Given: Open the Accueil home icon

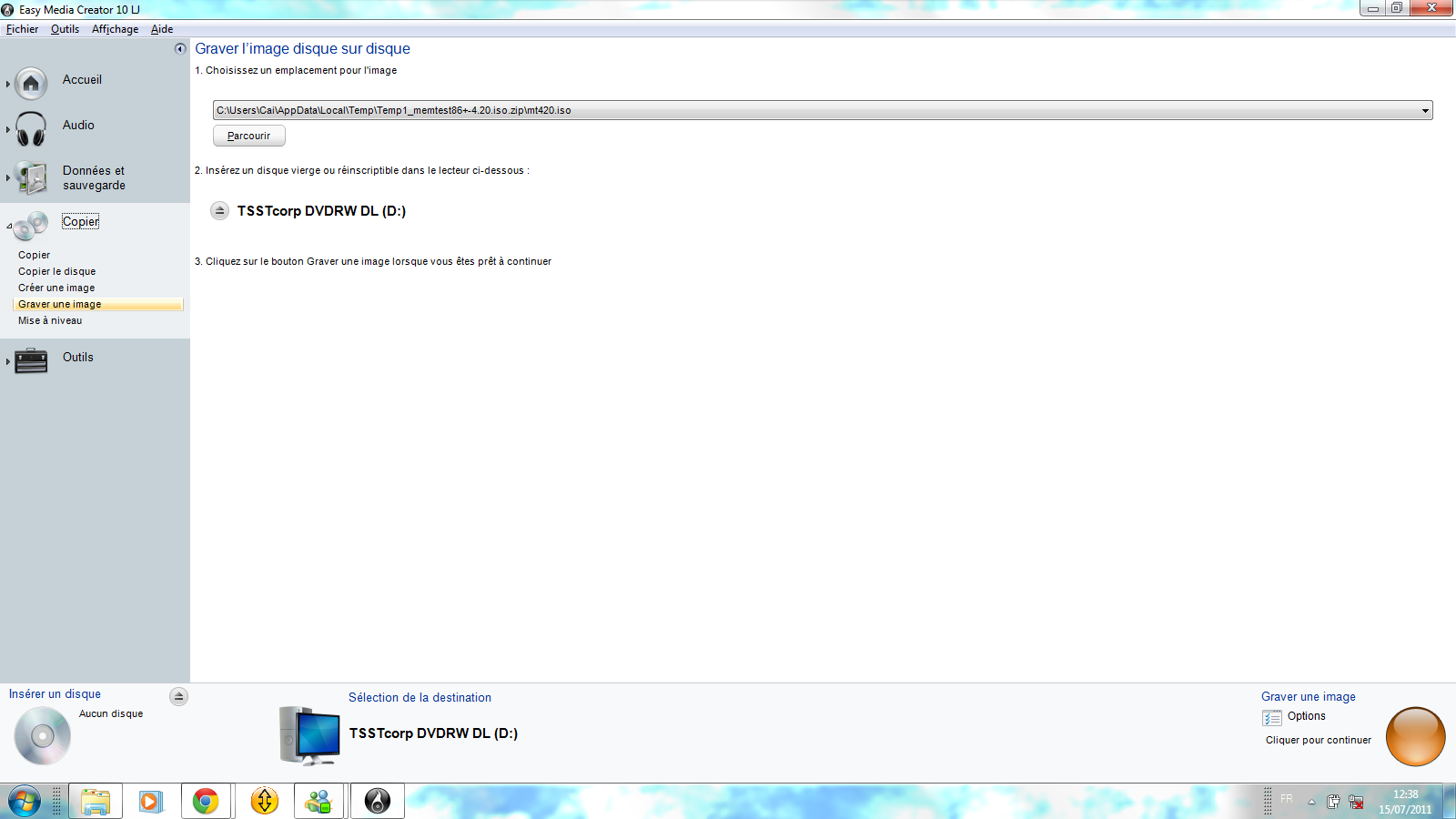Looking at the screenshot, I should [31, 84].
